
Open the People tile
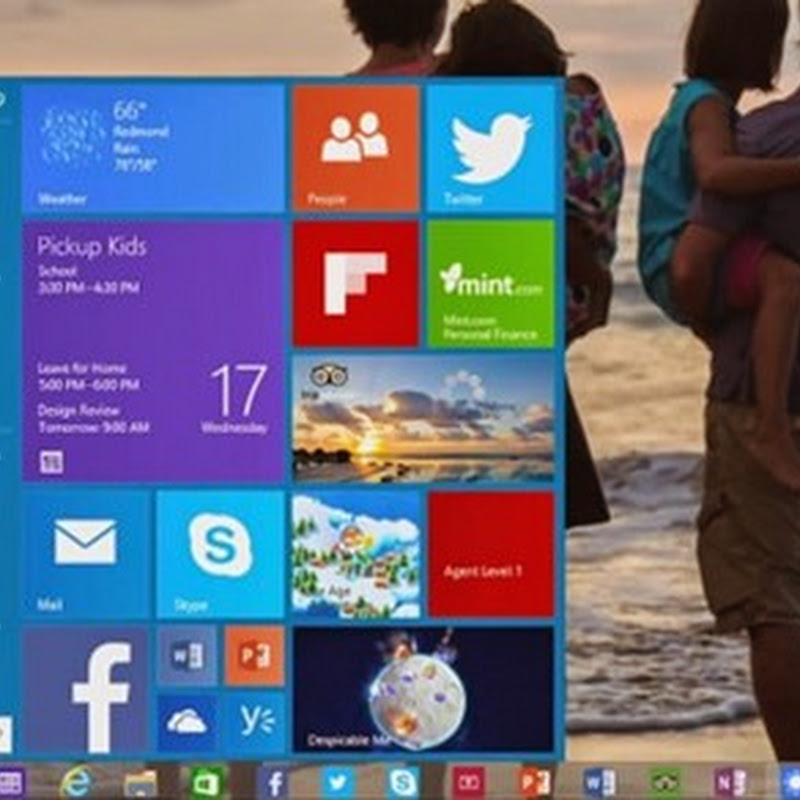(x=355, y=148)
